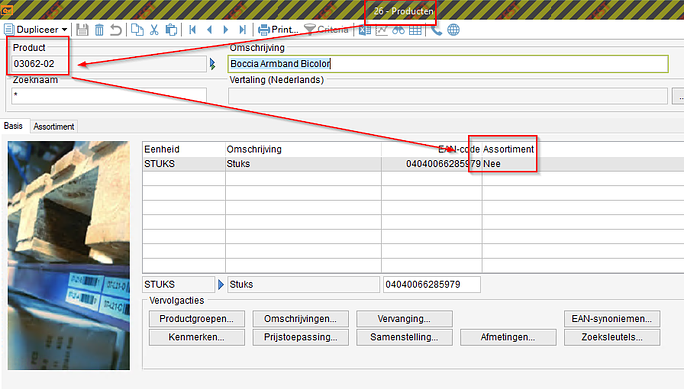The image size is (684, 389).
Task: Save the record with the floppy disk icon
Action: click(x=82, y=30)
